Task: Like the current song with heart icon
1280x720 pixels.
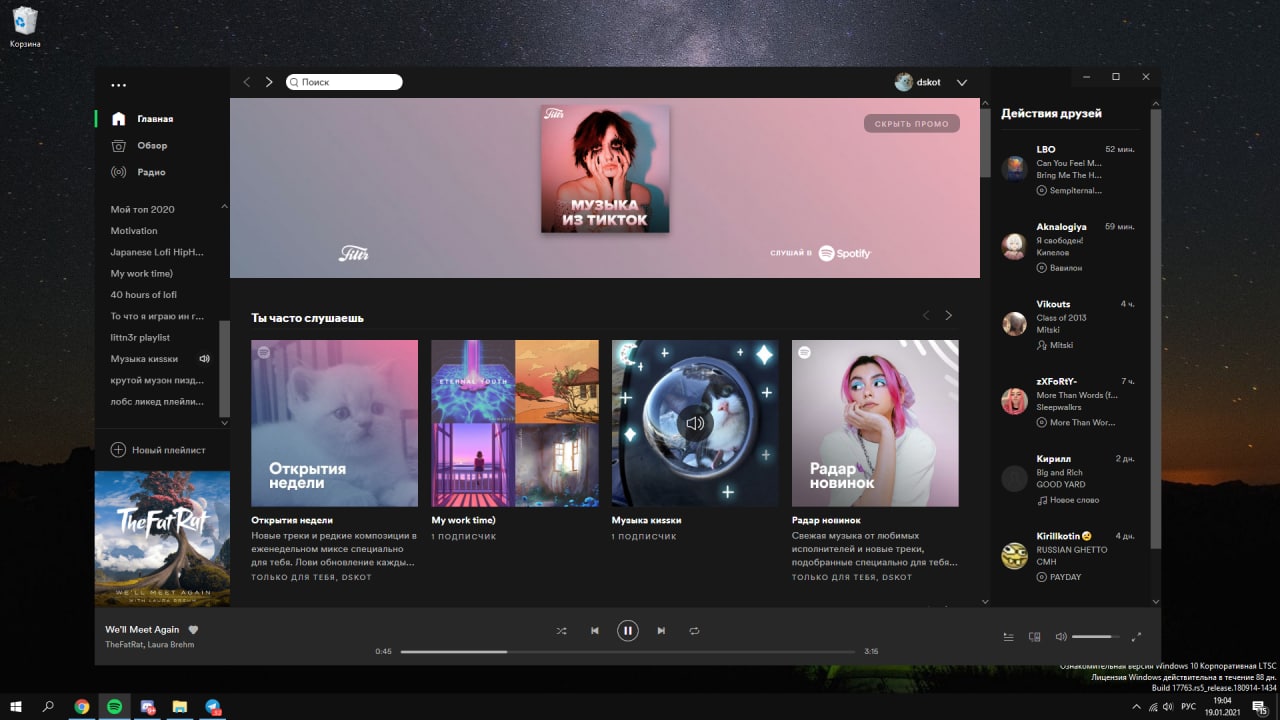Action: click(x=194, y=630)
